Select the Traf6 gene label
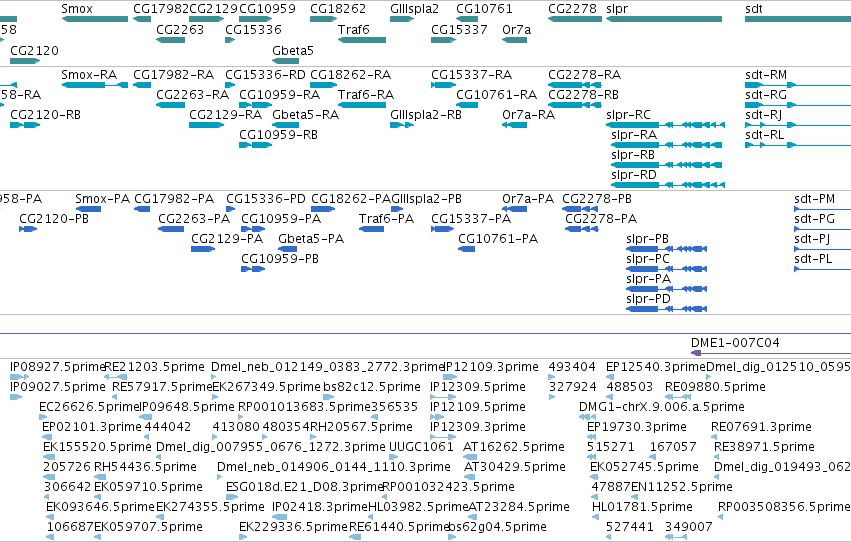The width and height of the screenshot is (851, 542). 353,29
